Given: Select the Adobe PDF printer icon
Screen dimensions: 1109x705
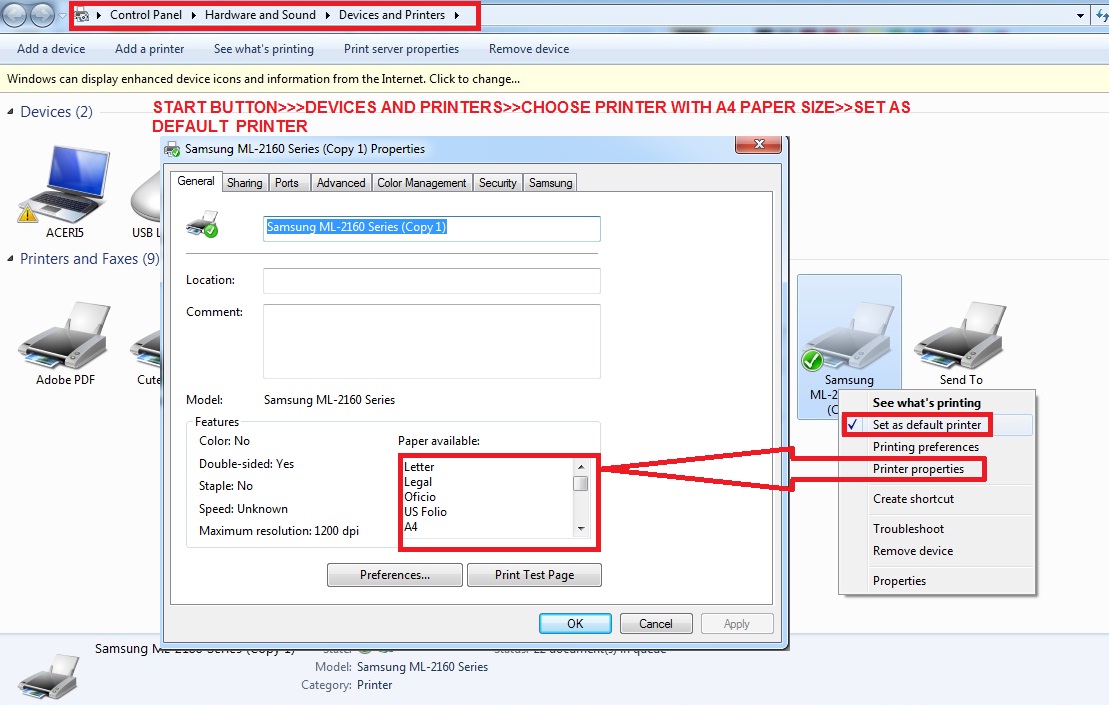Looking at the screenshot, I should tap(65, 340).
